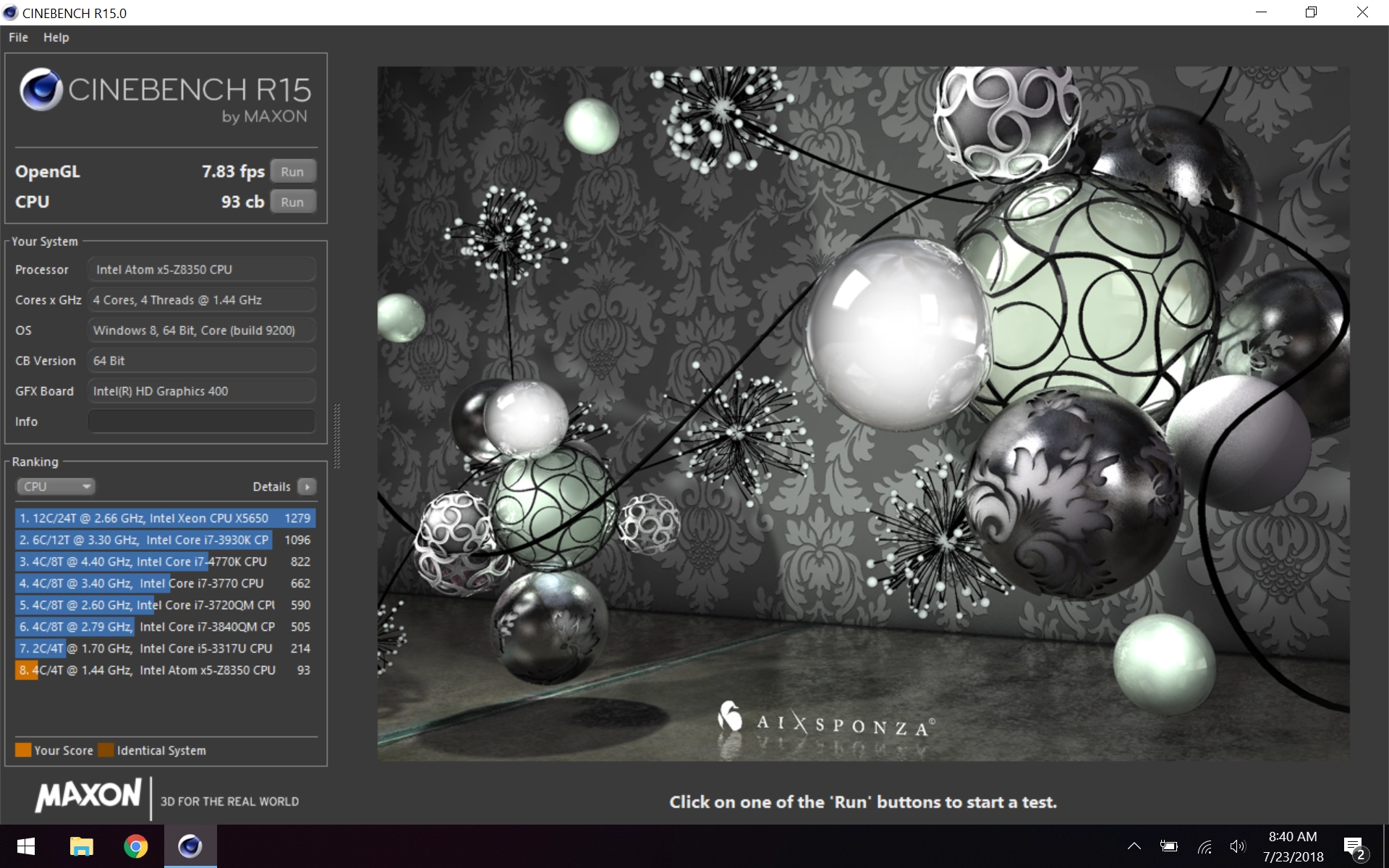Click the Processor field Intel Atom x5-Z8350
This screenshot has height=868, width=1389.
click(x=202, y=269)
